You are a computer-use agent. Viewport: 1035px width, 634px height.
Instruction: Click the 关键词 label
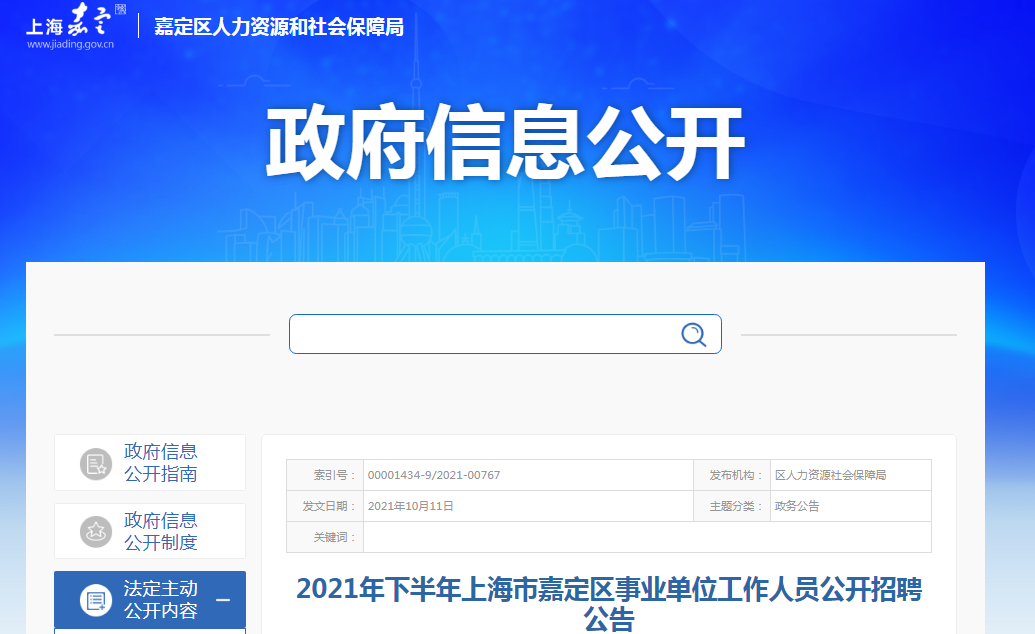click(x=335, y=537)
